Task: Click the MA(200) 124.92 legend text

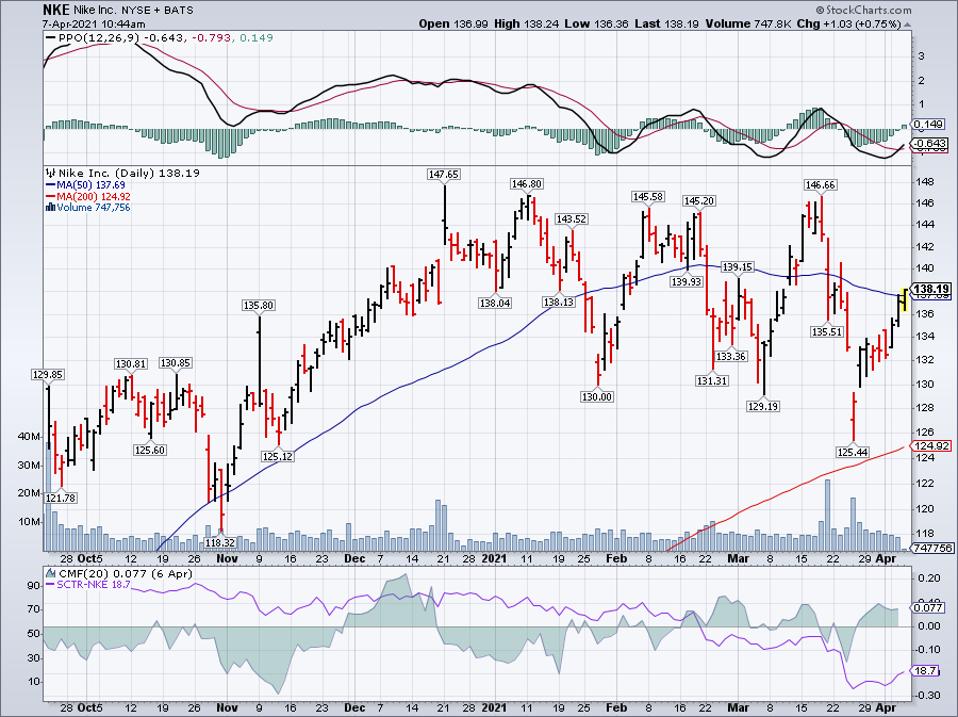Action: coord(93,197)
